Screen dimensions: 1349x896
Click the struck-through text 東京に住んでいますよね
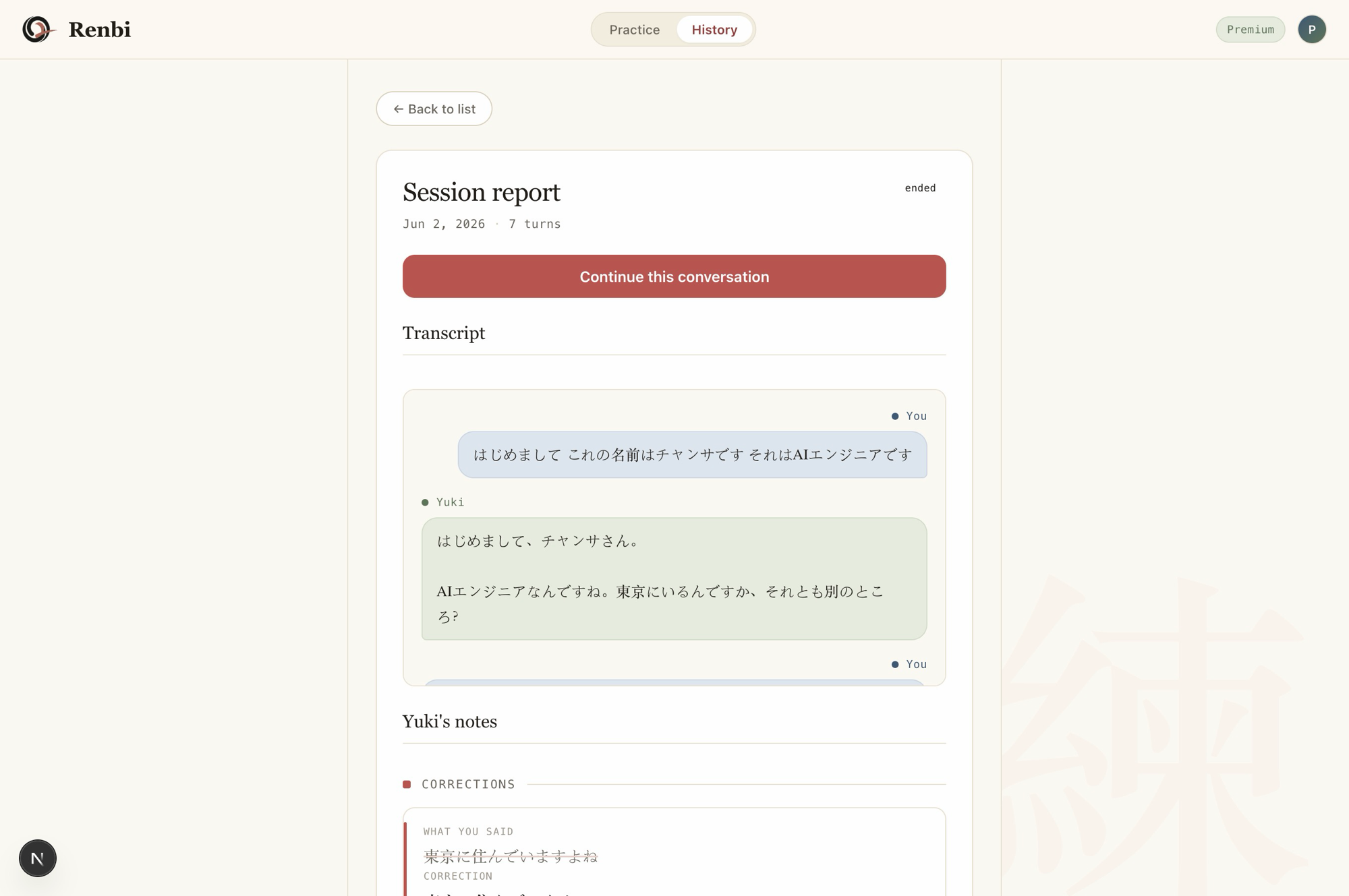tap(511, 856)
